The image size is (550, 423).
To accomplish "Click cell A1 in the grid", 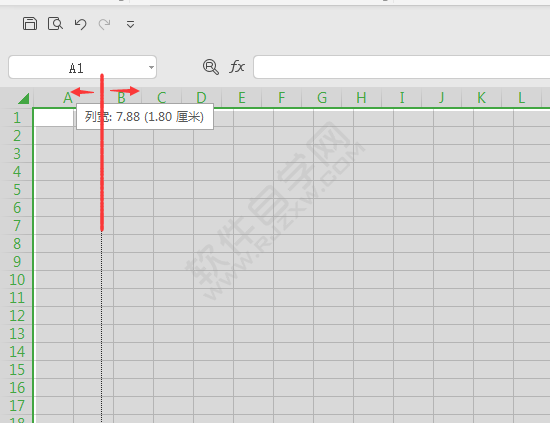I will [x=54, y=118].
